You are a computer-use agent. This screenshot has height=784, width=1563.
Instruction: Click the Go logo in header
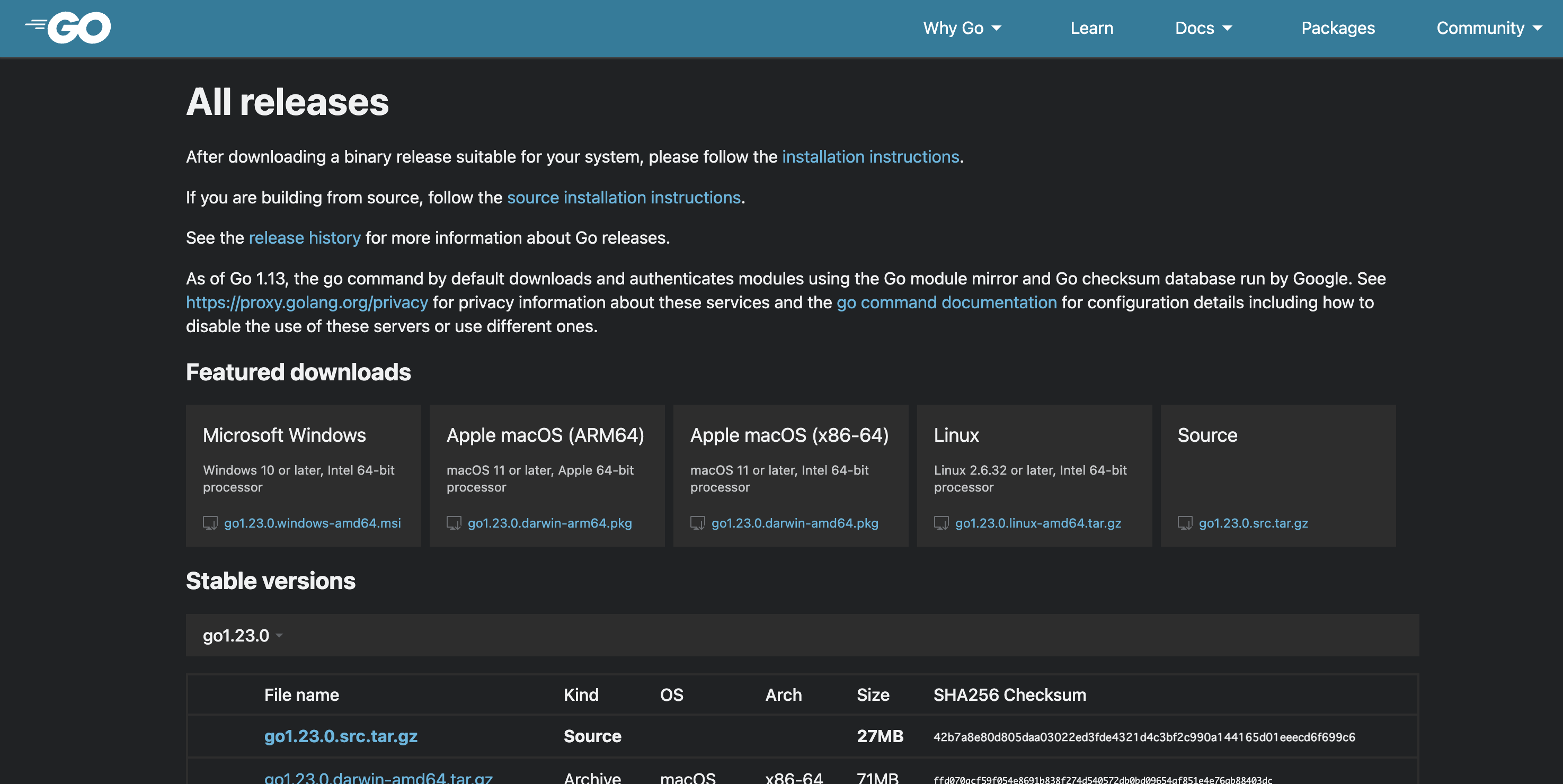(68, 28)
